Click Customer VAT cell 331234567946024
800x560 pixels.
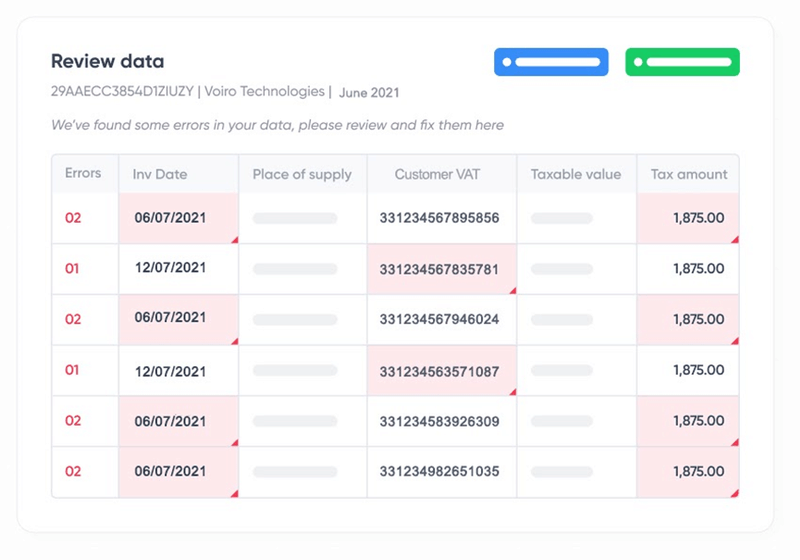tap(439, 320)
